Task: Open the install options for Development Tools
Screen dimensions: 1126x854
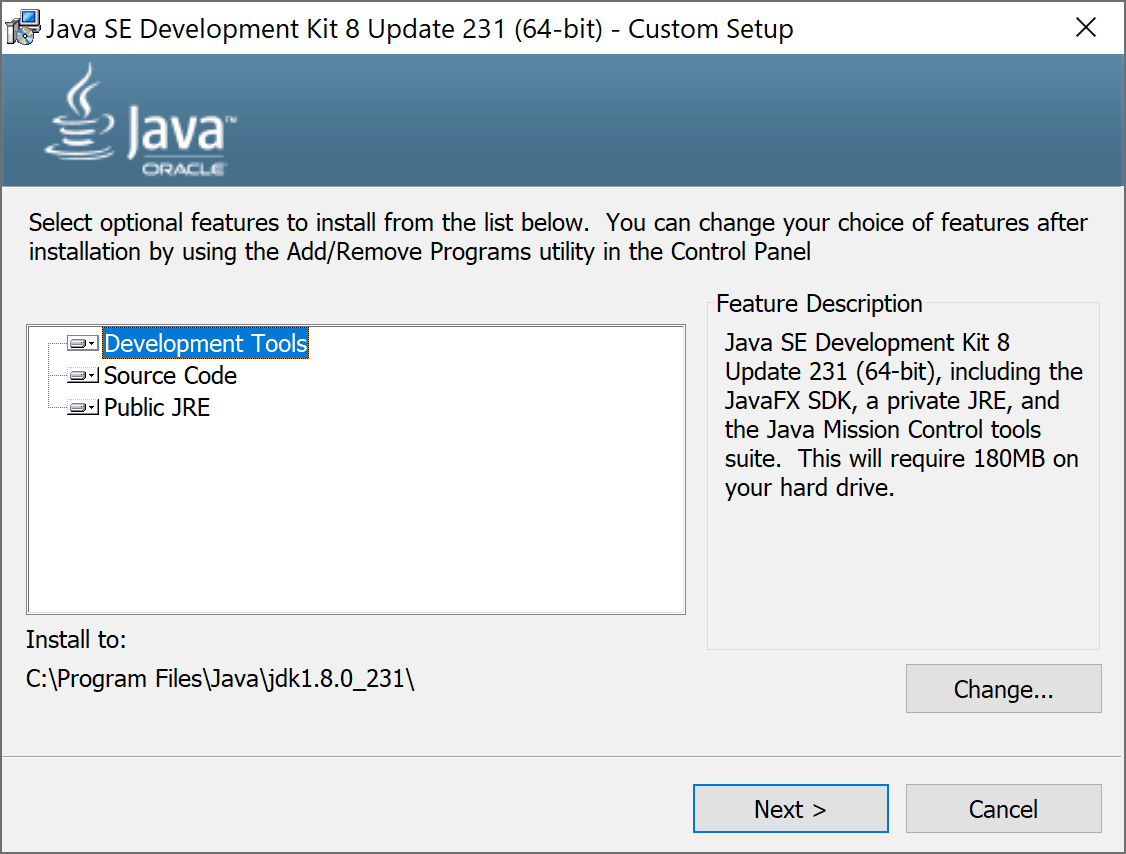Action: point(91,343)
